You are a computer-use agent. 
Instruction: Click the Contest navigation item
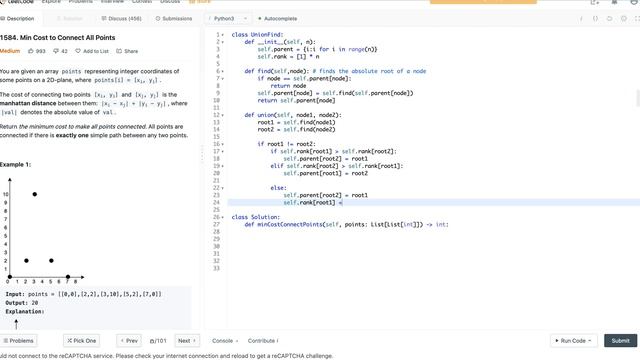(142, 2)
